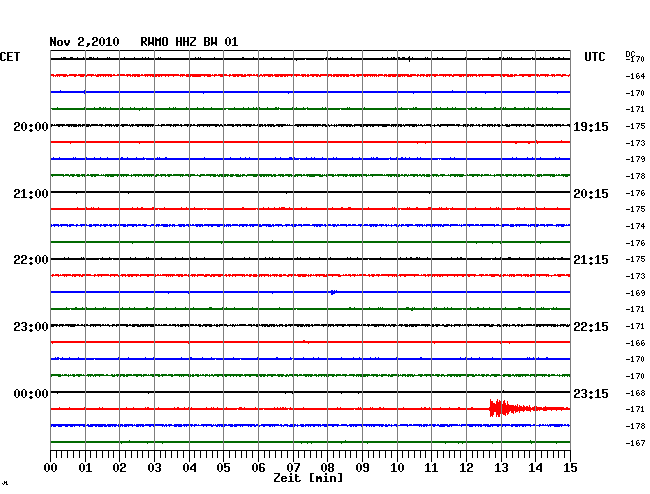
Task: Click the DC offset value "-179"
Action: tap(635, 159)
